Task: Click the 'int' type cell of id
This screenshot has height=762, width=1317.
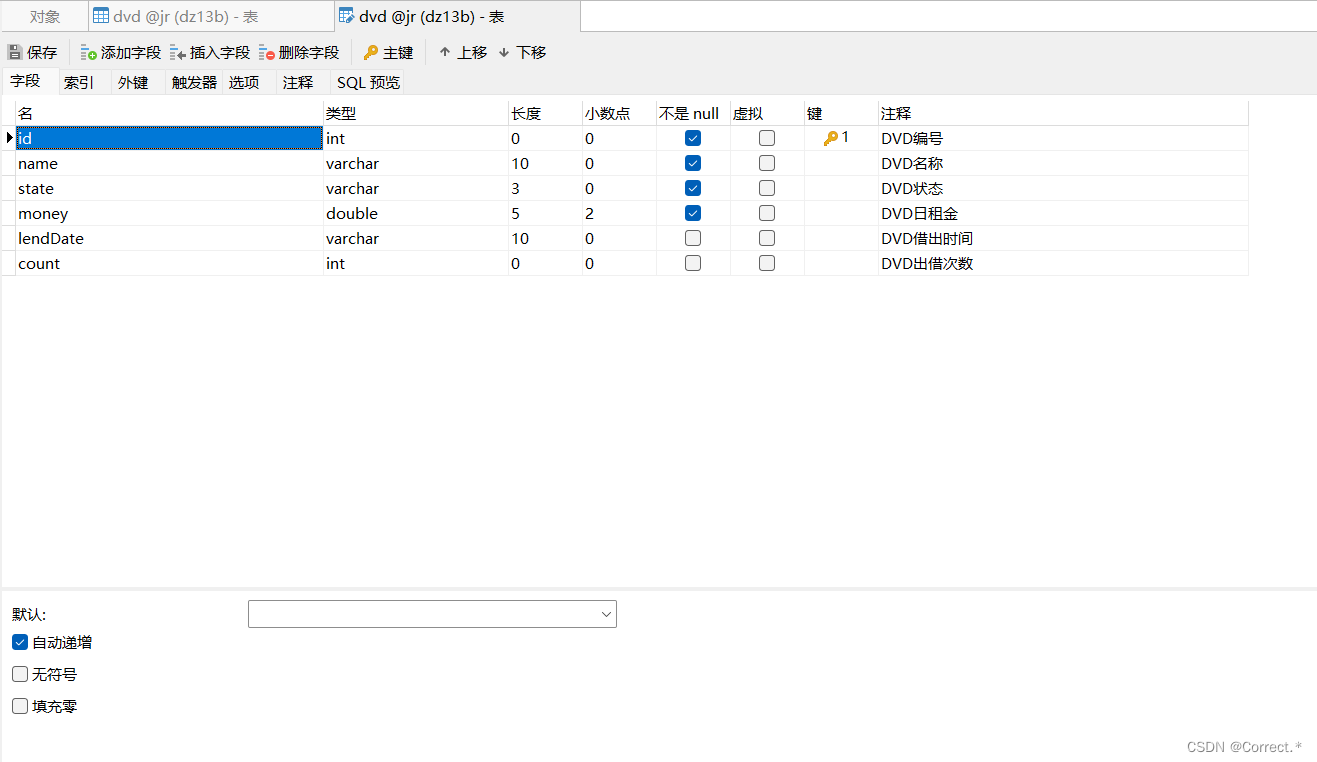Action: (x=416, y=138)
